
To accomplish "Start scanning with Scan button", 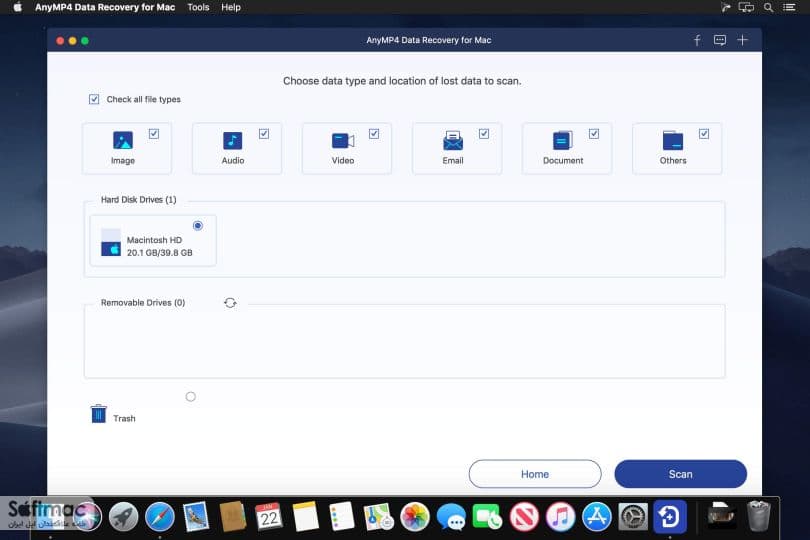I will pos(680,474).
